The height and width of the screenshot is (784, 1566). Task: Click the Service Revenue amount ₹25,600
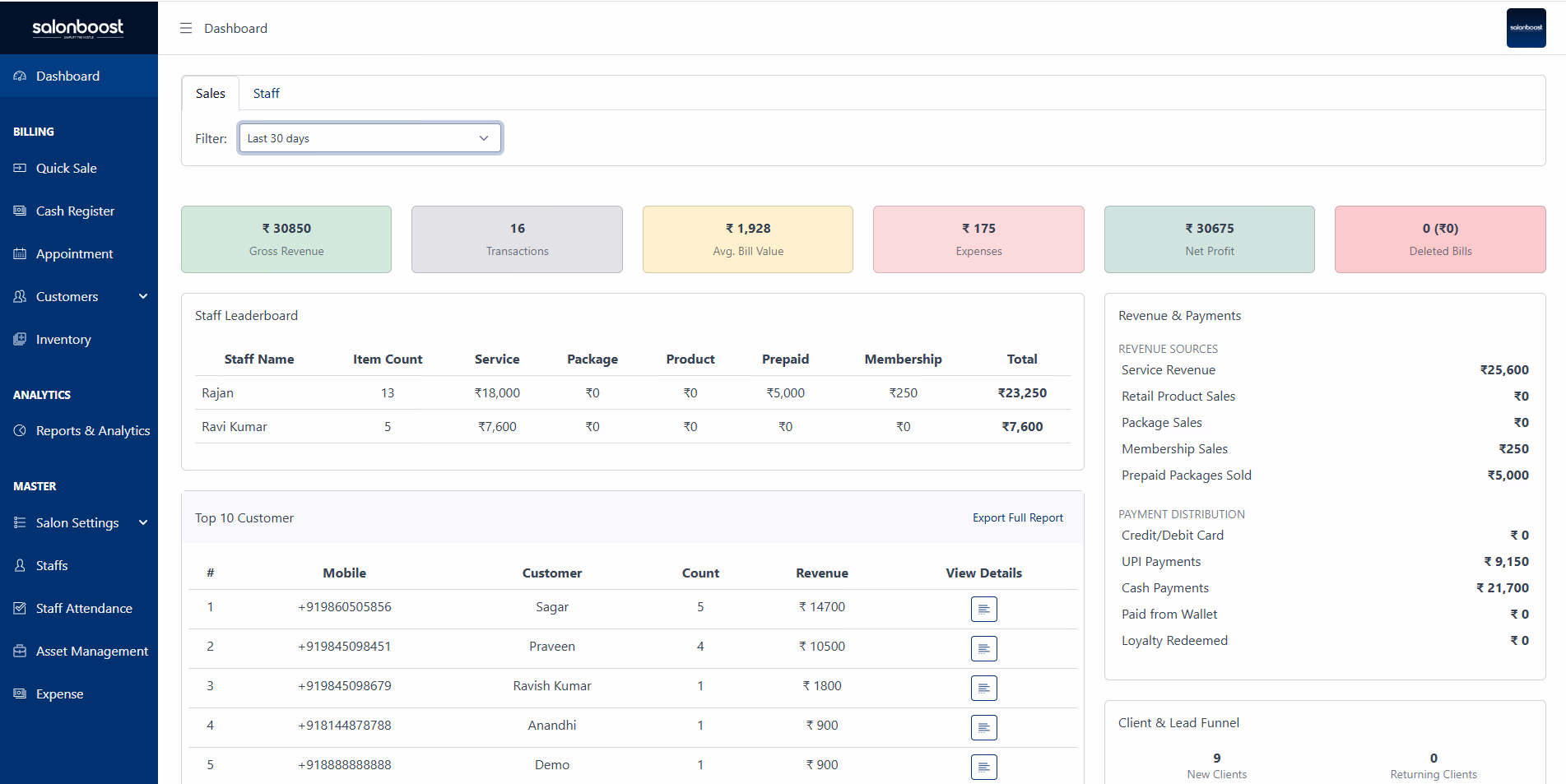click(1504, 370)
